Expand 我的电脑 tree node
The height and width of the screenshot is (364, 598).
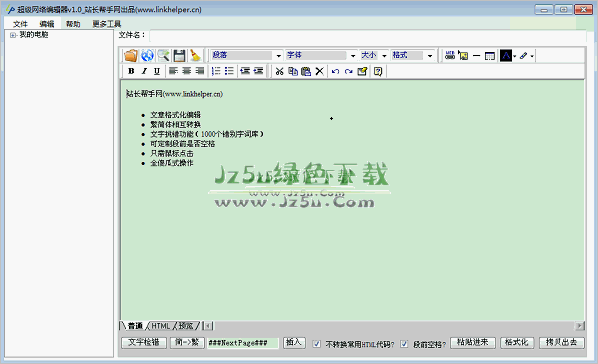[x=13, y=35]
